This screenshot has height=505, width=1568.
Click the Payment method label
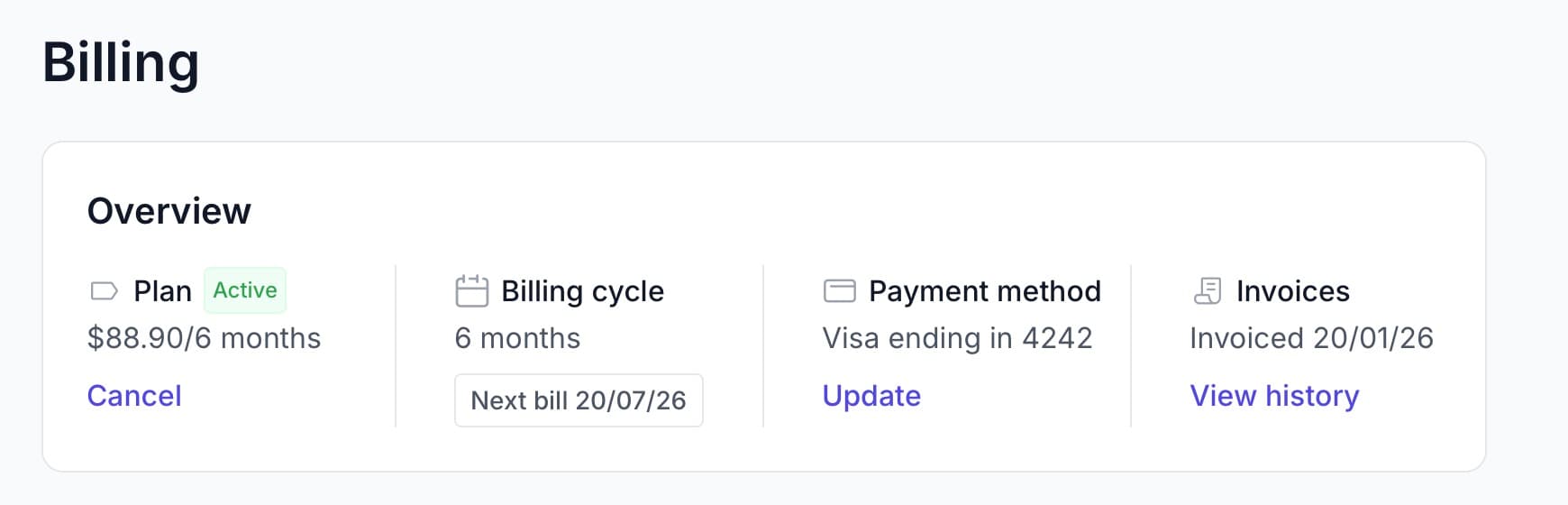(984, 291)
